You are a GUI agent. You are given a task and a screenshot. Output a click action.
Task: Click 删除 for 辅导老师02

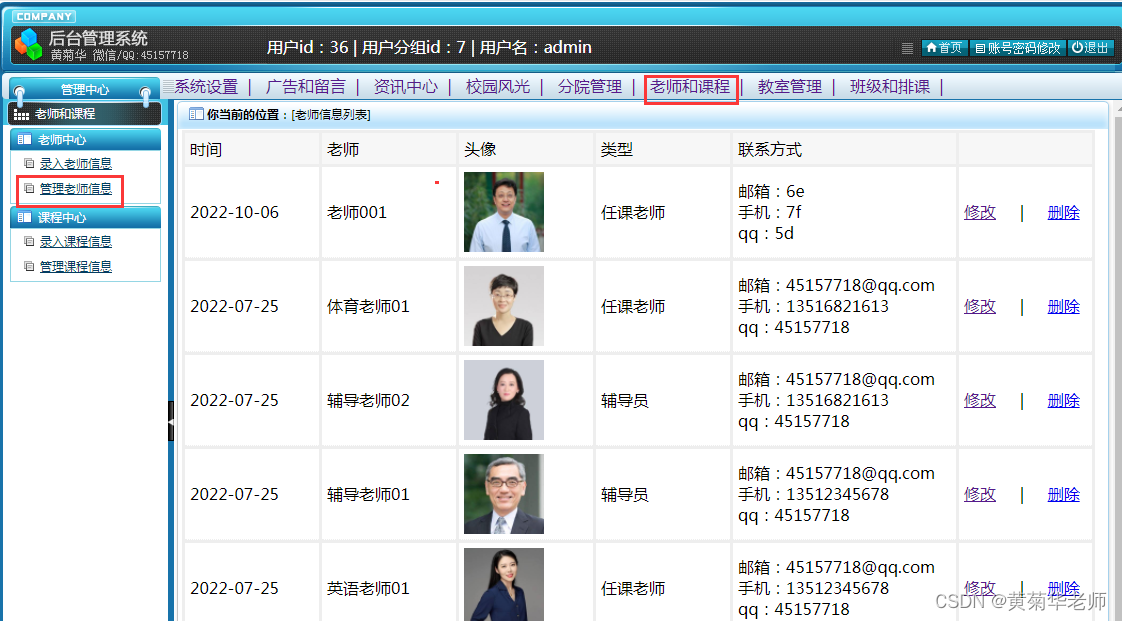tap(1063, 401)
